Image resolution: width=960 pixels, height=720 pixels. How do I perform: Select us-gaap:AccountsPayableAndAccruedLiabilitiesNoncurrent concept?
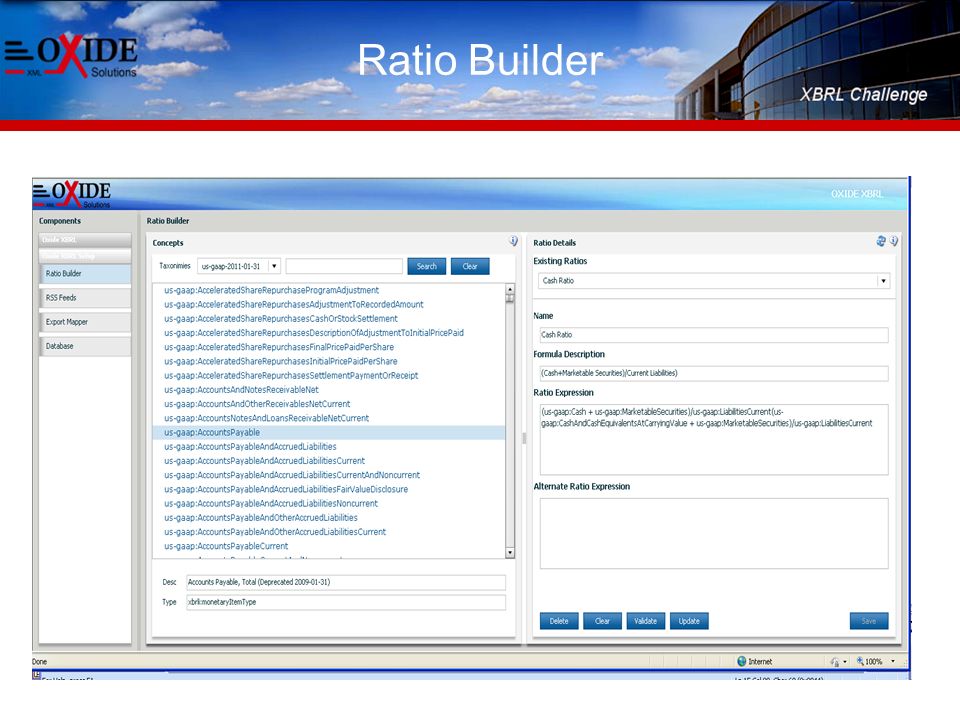click(x=271, y=503)
